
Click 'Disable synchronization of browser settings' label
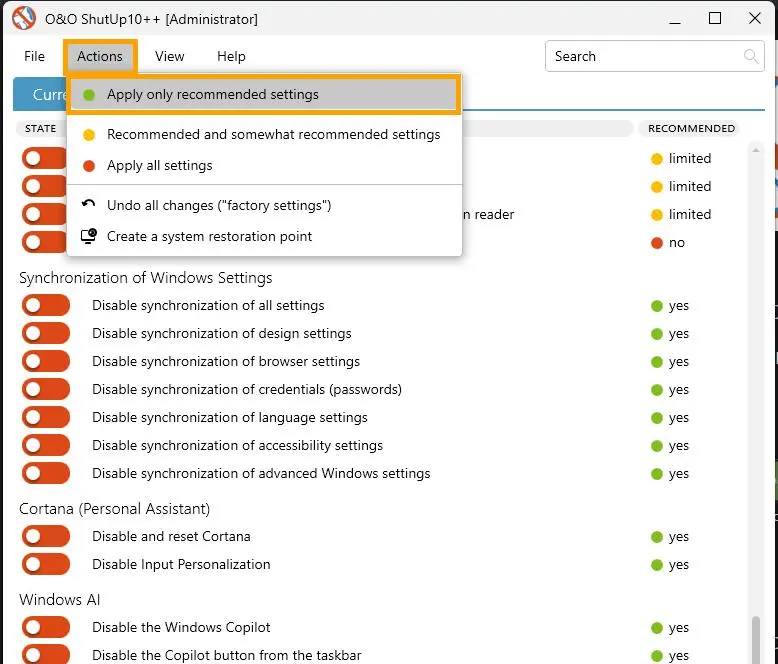coord(226,361)
